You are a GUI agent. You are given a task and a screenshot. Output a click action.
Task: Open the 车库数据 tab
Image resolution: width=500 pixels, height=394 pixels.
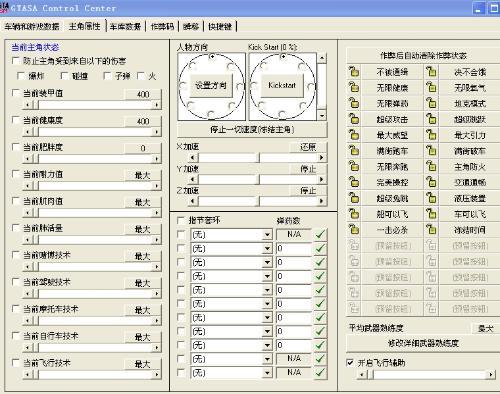click(x=125, y=26)
